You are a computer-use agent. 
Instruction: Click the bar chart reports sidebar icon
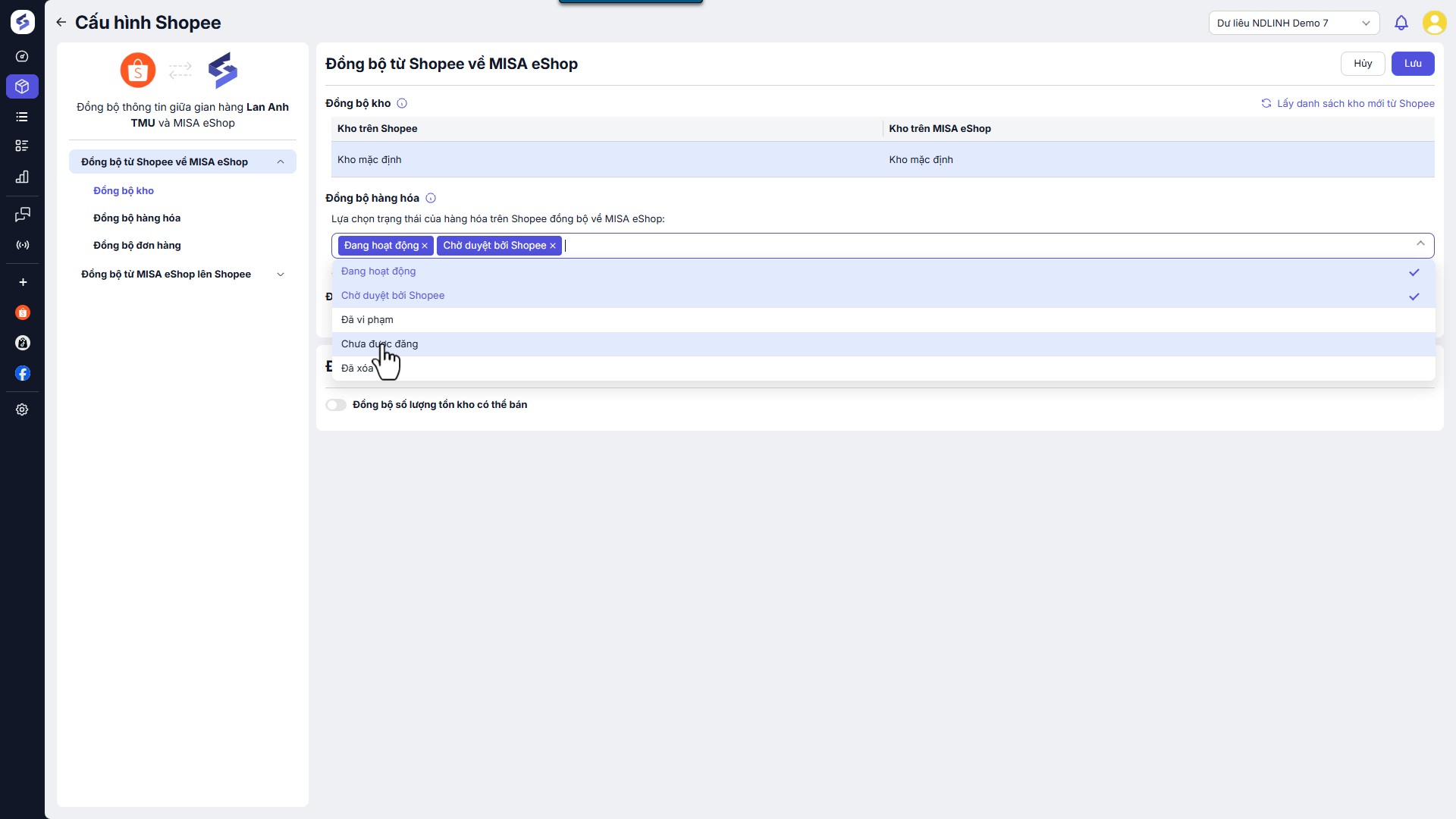tap(22, 177)
